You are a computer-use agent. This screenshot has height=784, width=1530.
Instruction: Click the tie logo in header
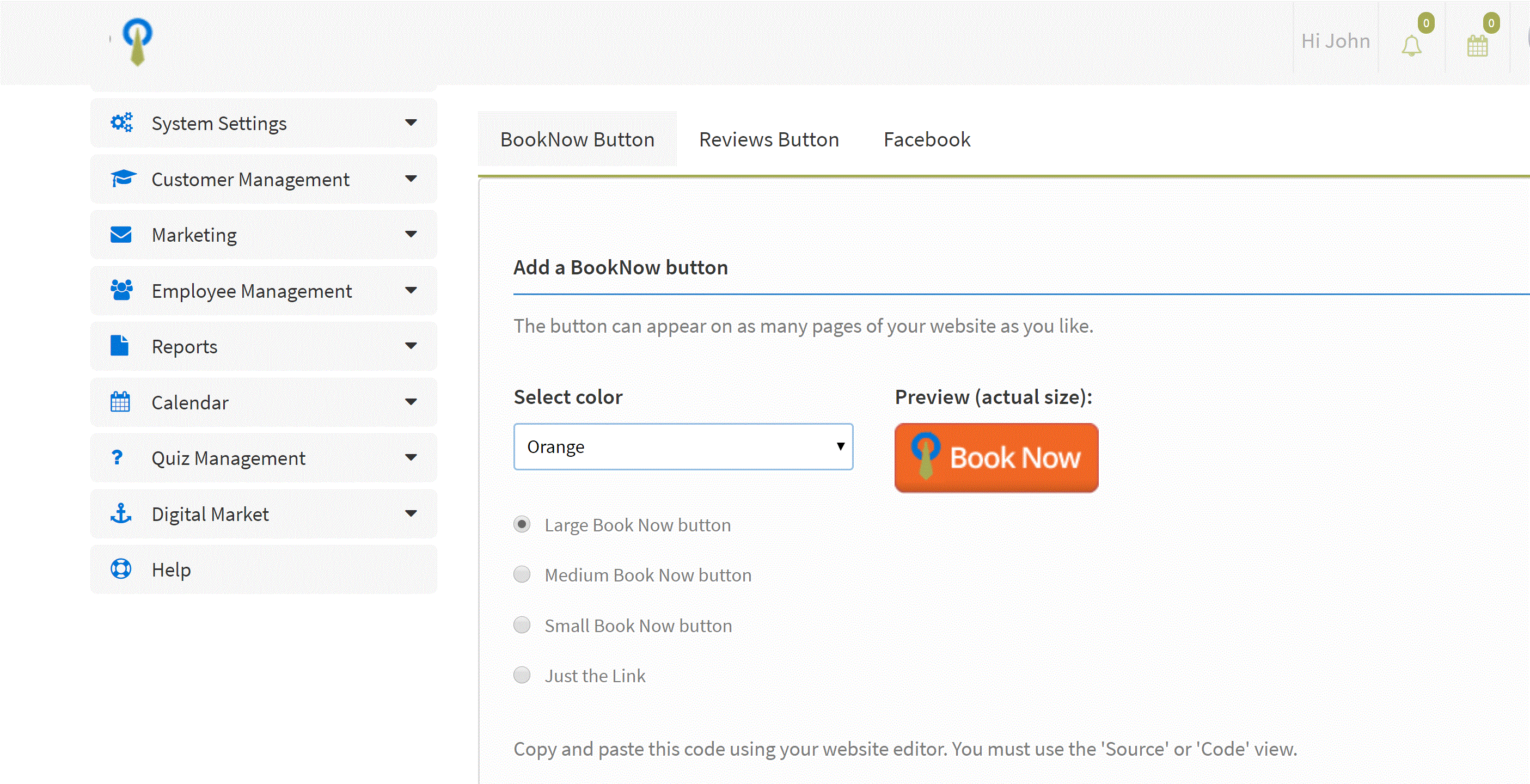point(137,41)
